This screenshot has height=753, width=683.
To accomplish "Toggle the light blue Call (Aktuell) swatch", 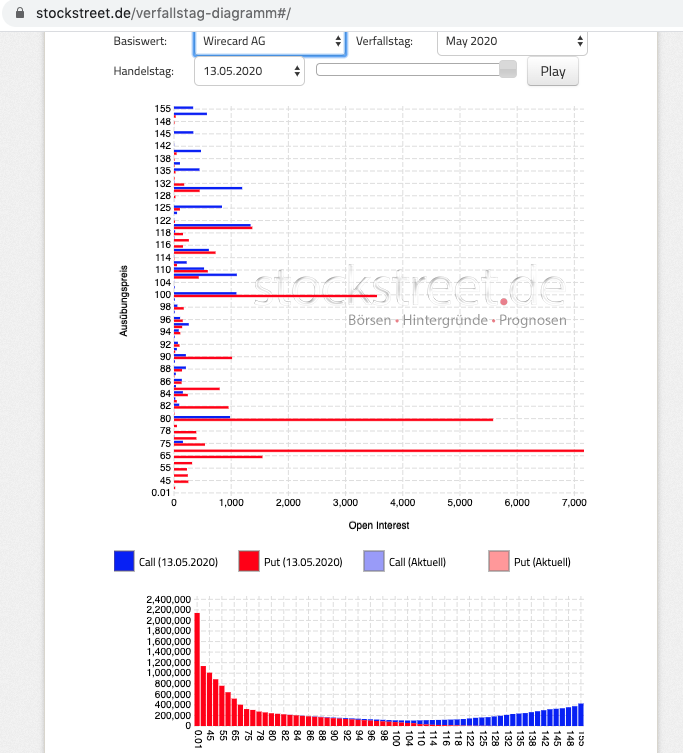I will [373, 561].
